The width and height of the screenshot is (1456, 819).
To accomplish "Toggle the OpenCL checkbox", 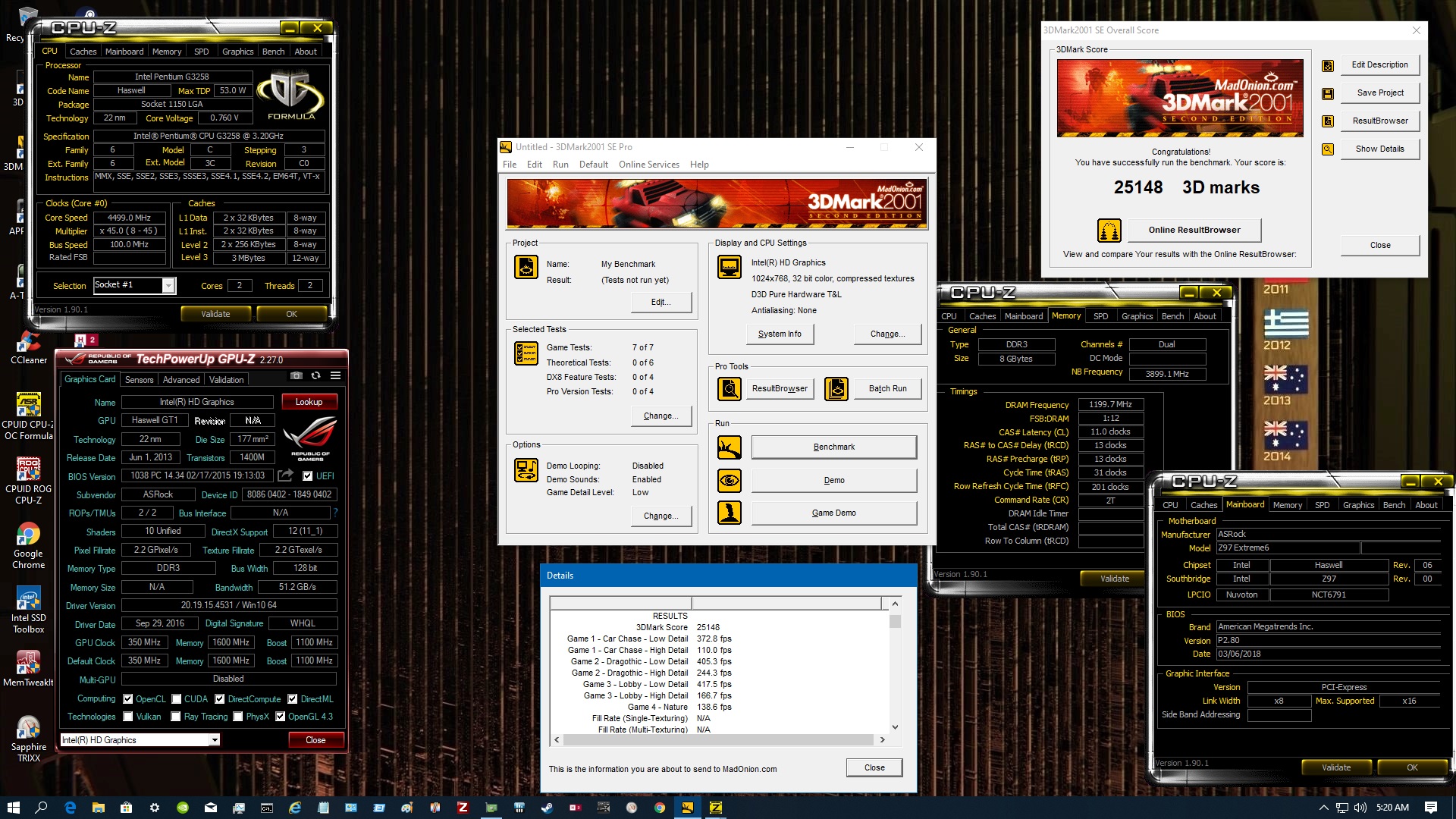I will (x=128, y=699).
